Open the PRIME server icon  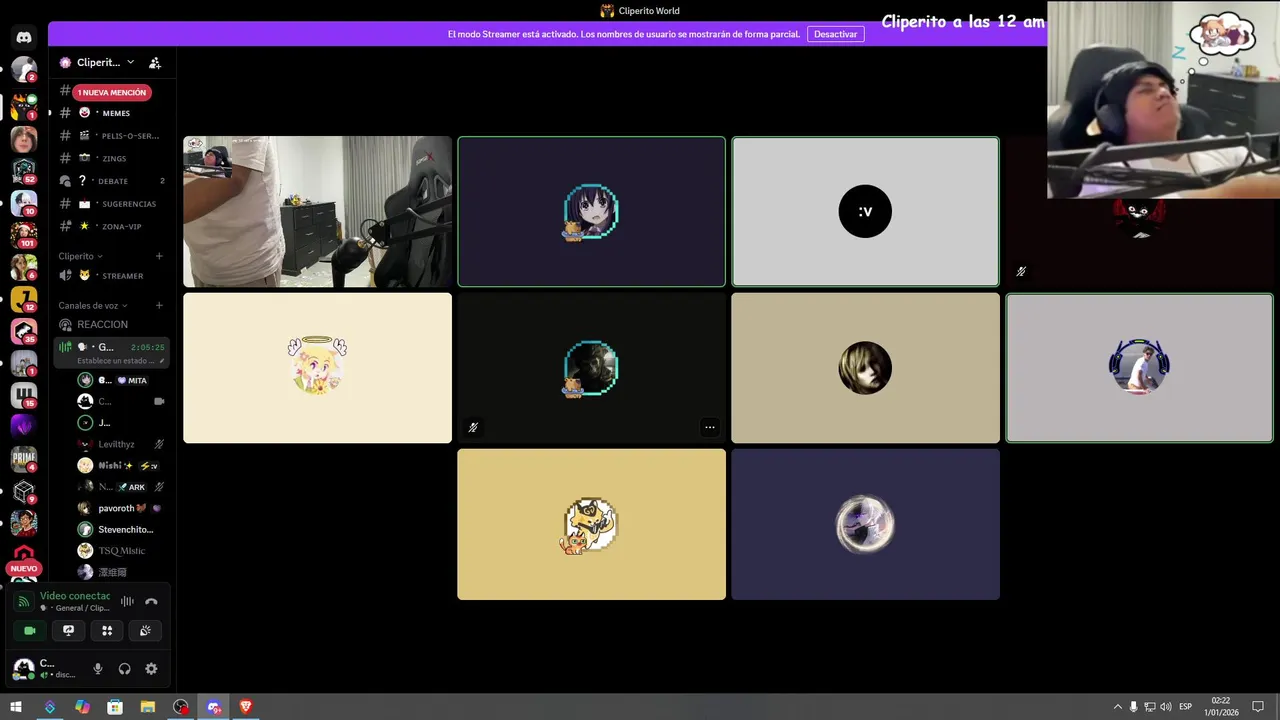24,459
